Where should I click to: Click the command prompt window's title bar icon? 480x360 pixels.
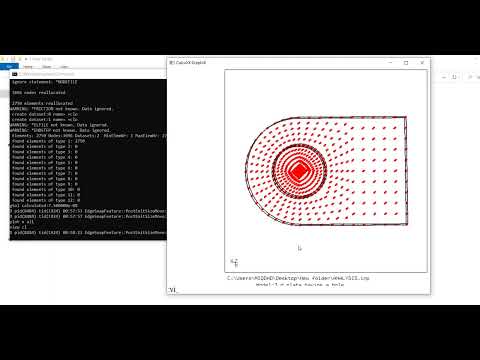click(14, 74)
